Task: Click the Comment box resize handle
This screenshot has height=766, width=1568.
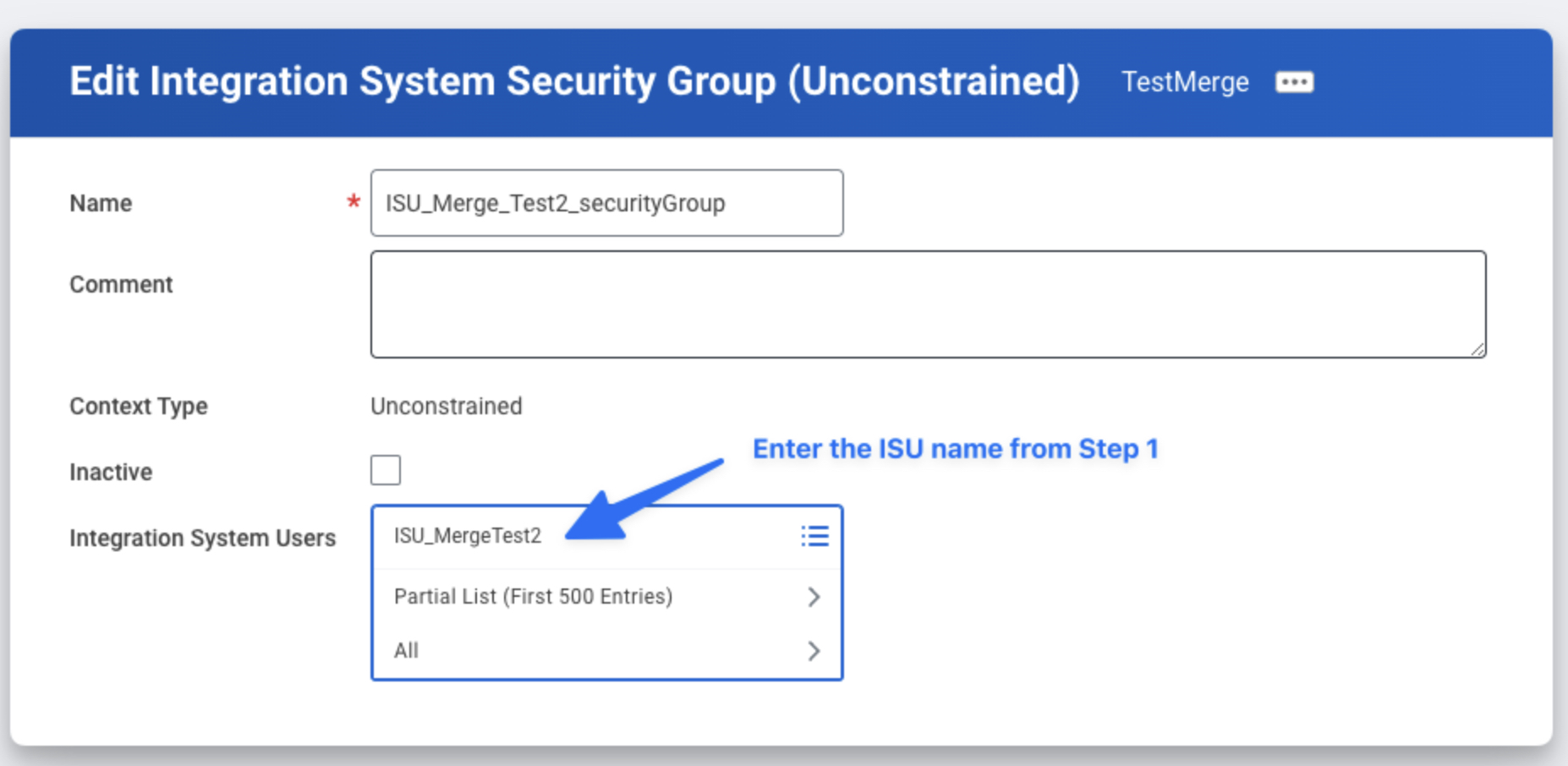Action: click(1477, 349)
